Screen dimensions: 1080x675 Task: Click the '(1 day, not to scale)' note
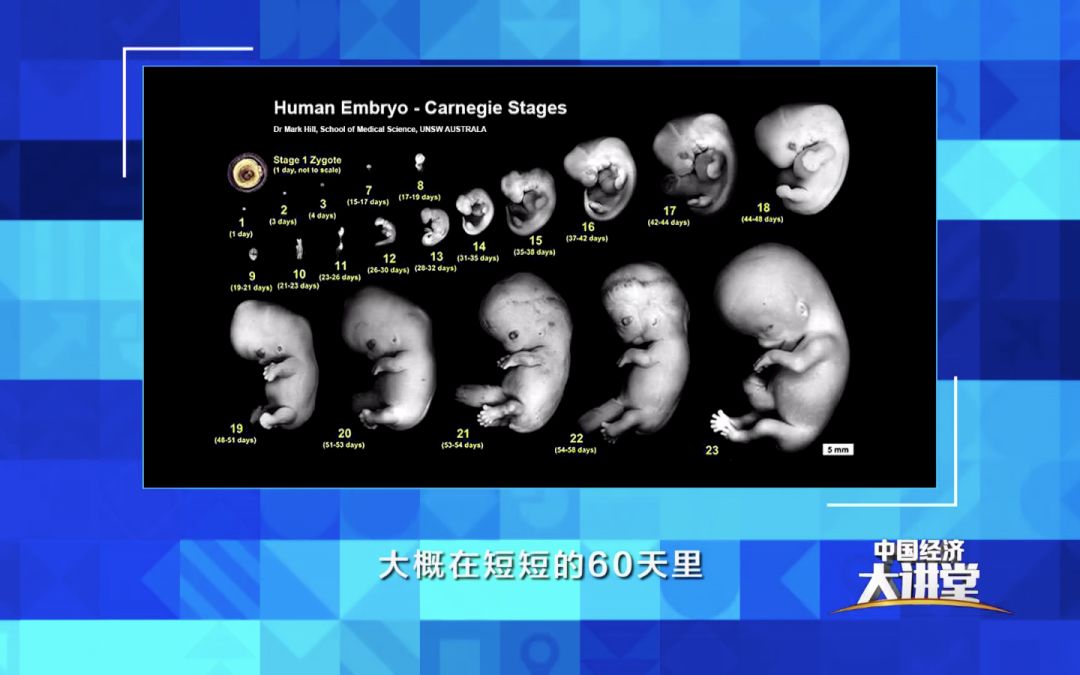pos(307,170)
